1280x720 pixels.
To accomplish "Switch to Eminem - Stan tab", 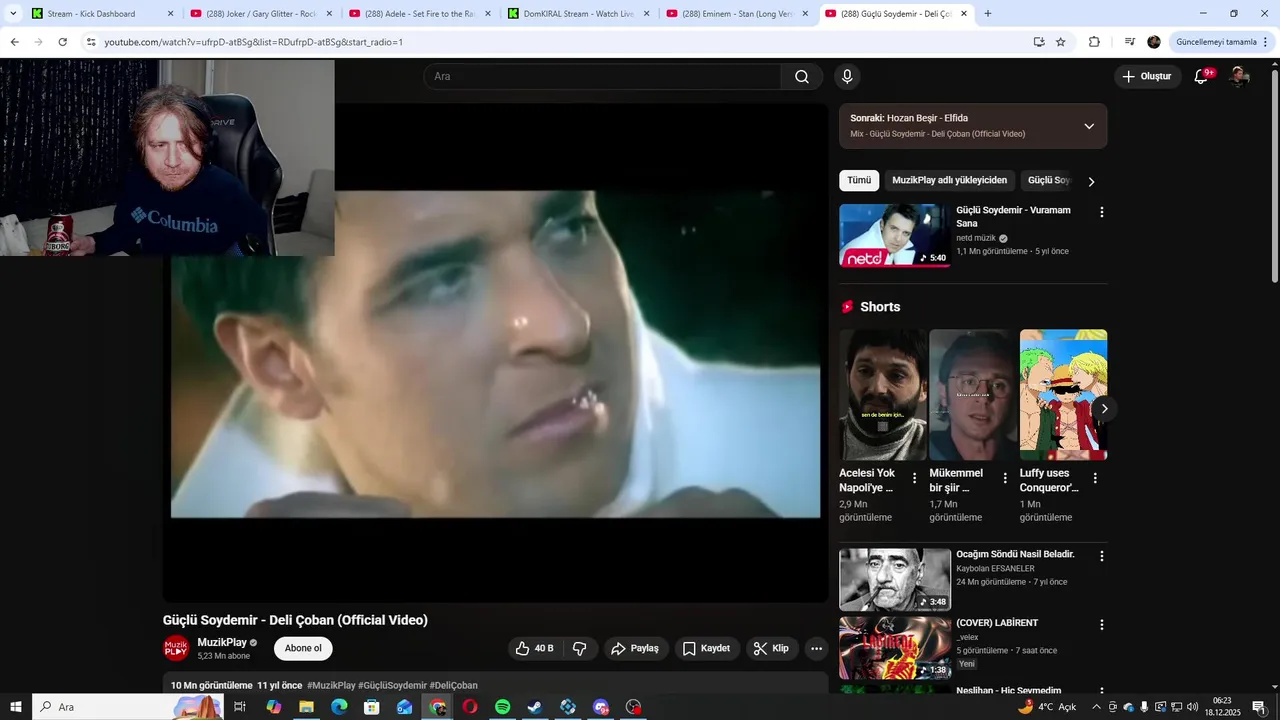I will 736,14.
